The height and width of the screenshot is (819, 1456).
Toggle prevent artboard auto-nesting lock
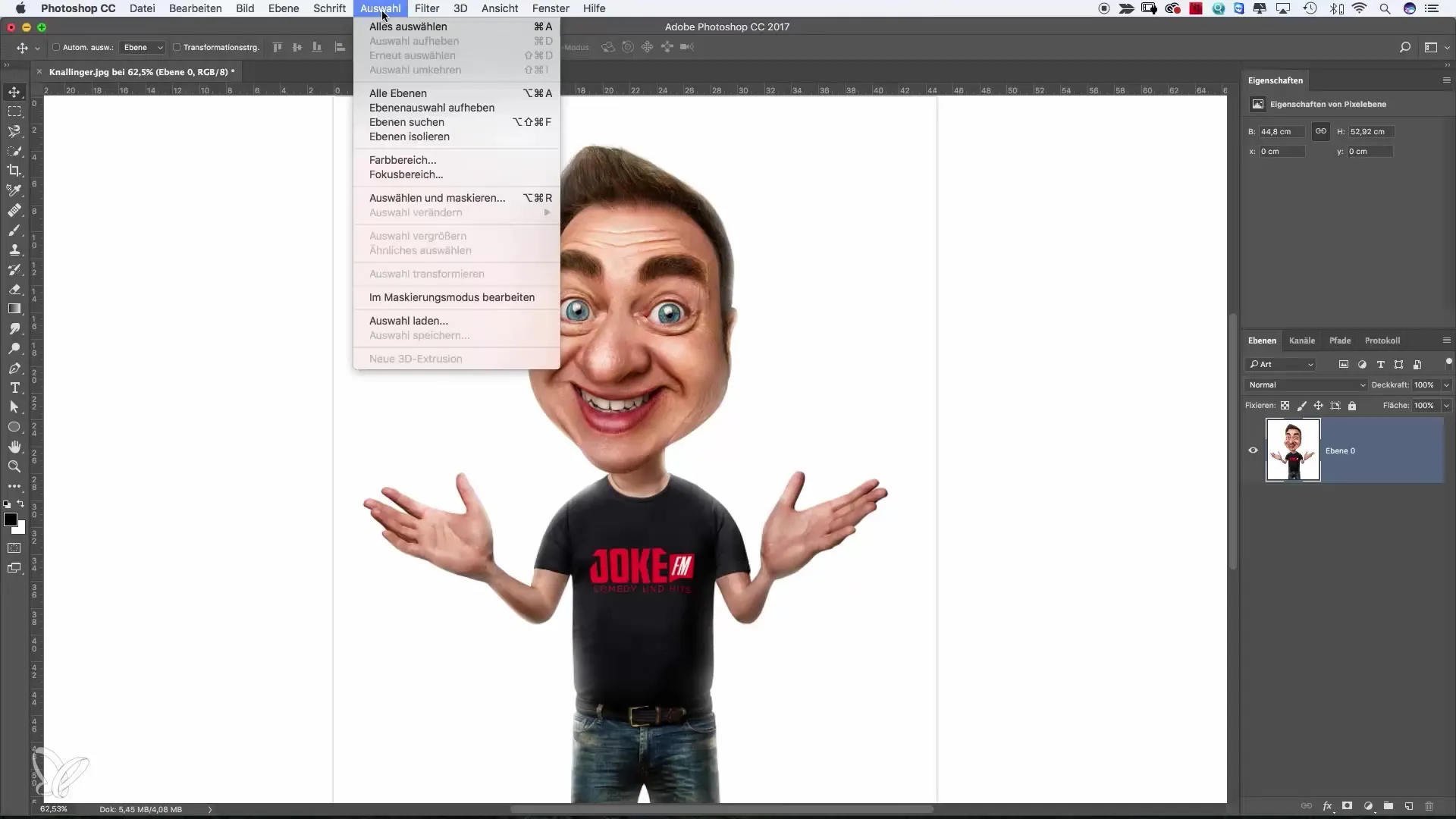[x=1335, y=406]
